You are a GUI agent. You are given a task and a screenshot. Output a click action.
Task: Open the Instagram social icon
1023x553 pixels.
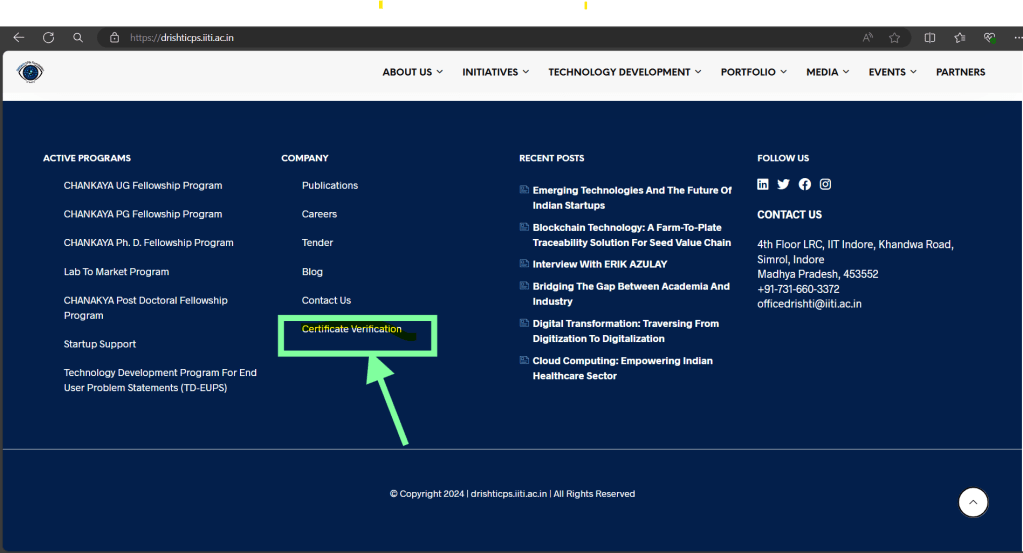(825, 184)
